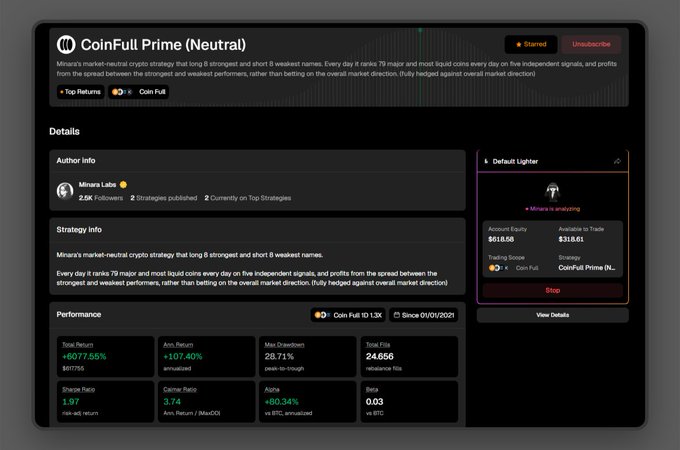The image size is (680, 450).
Task: Select the Top Returns tag
Action: pyautogui.click(x=81, y=92)
